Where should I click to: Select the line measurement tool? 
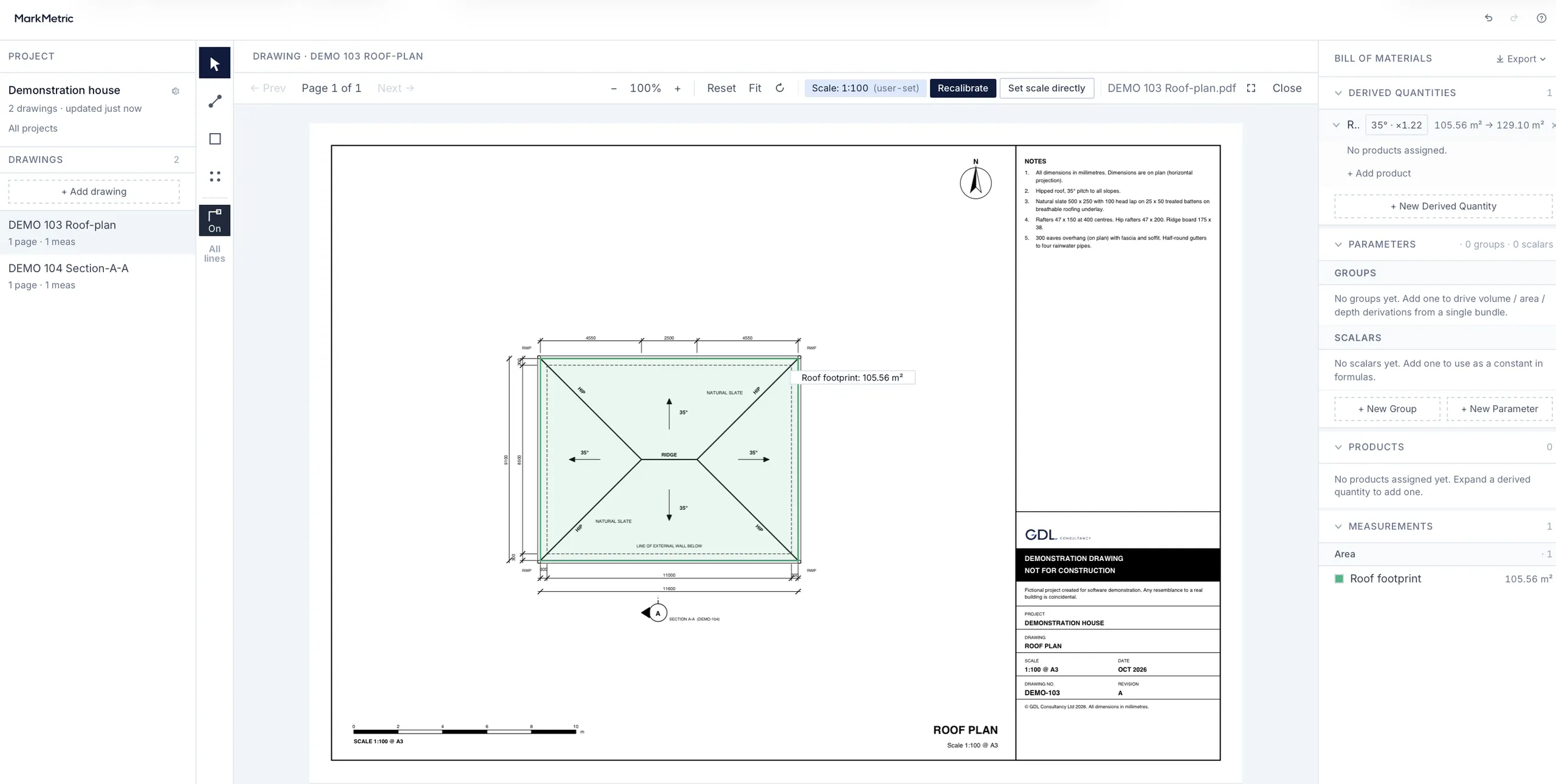click(215, 101)
